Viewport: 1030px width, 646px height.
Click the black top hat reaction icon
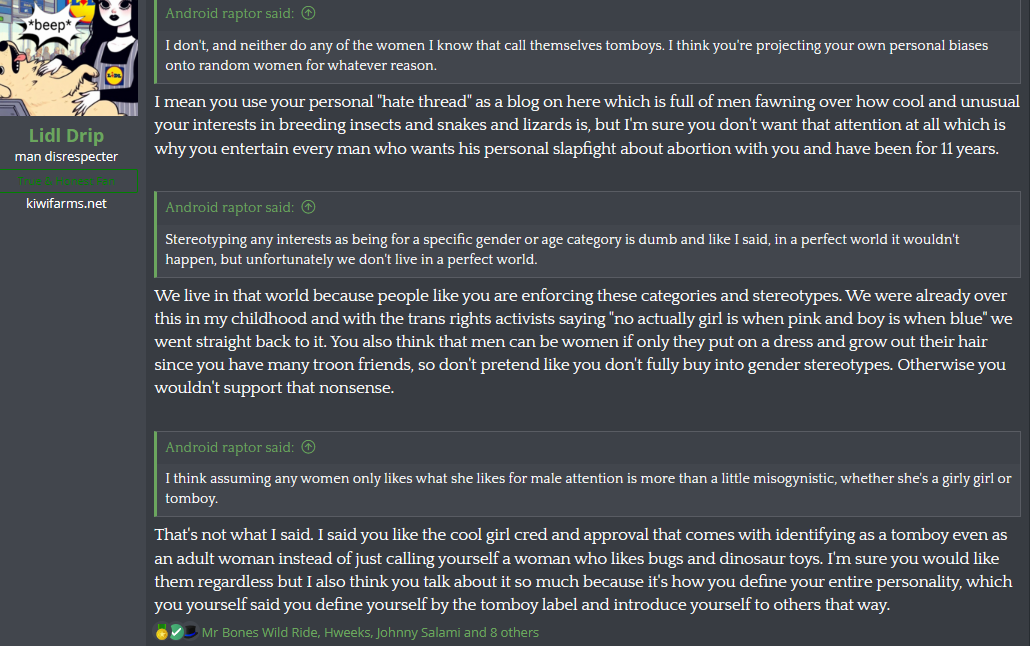tap(190, 632)
